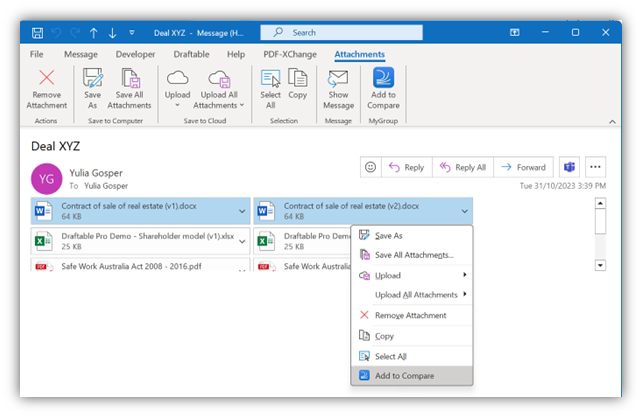Open Microsoft Teams share icon

569,167
